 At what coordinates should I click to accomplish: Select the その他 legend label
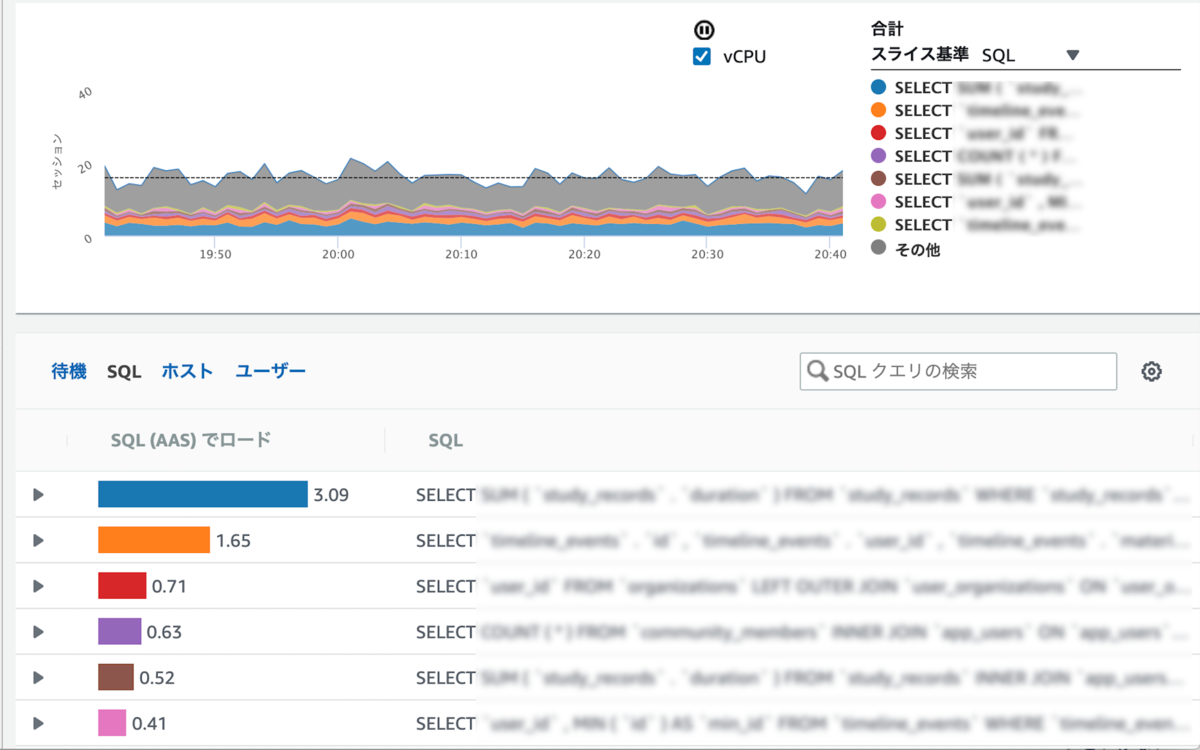[917, 249]
